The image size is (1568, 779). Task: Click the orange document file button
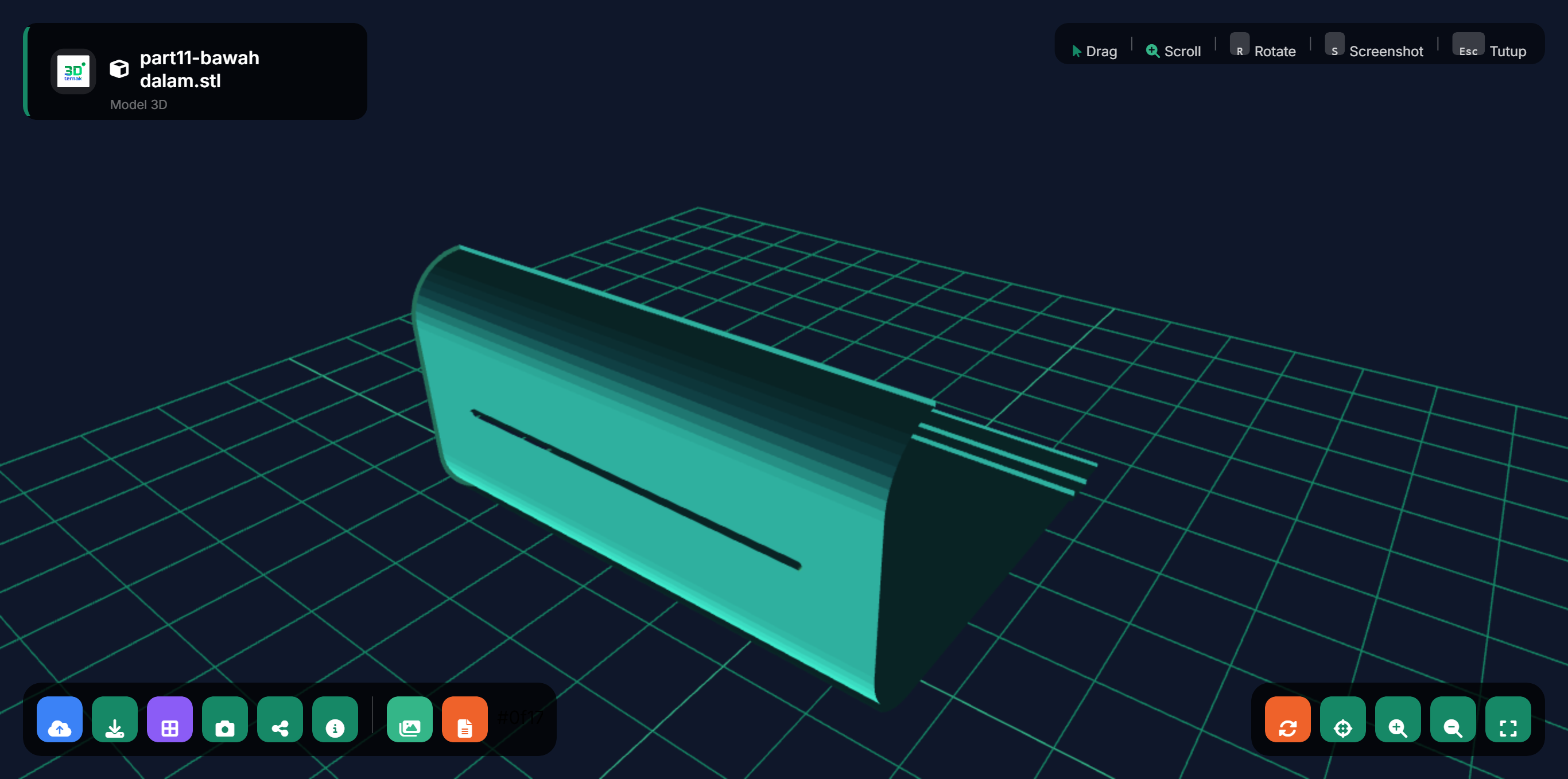465,719
